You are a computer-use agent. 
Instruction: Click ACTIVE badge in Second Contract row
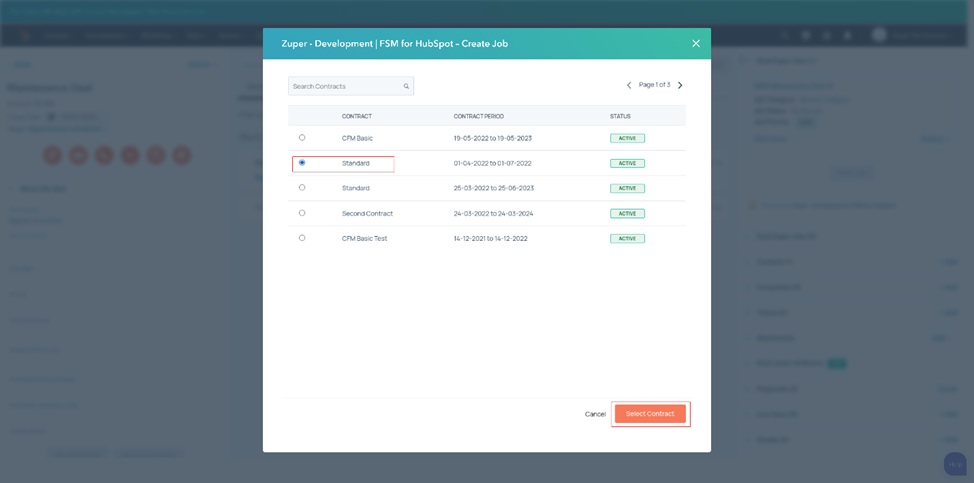click(627, 213)
